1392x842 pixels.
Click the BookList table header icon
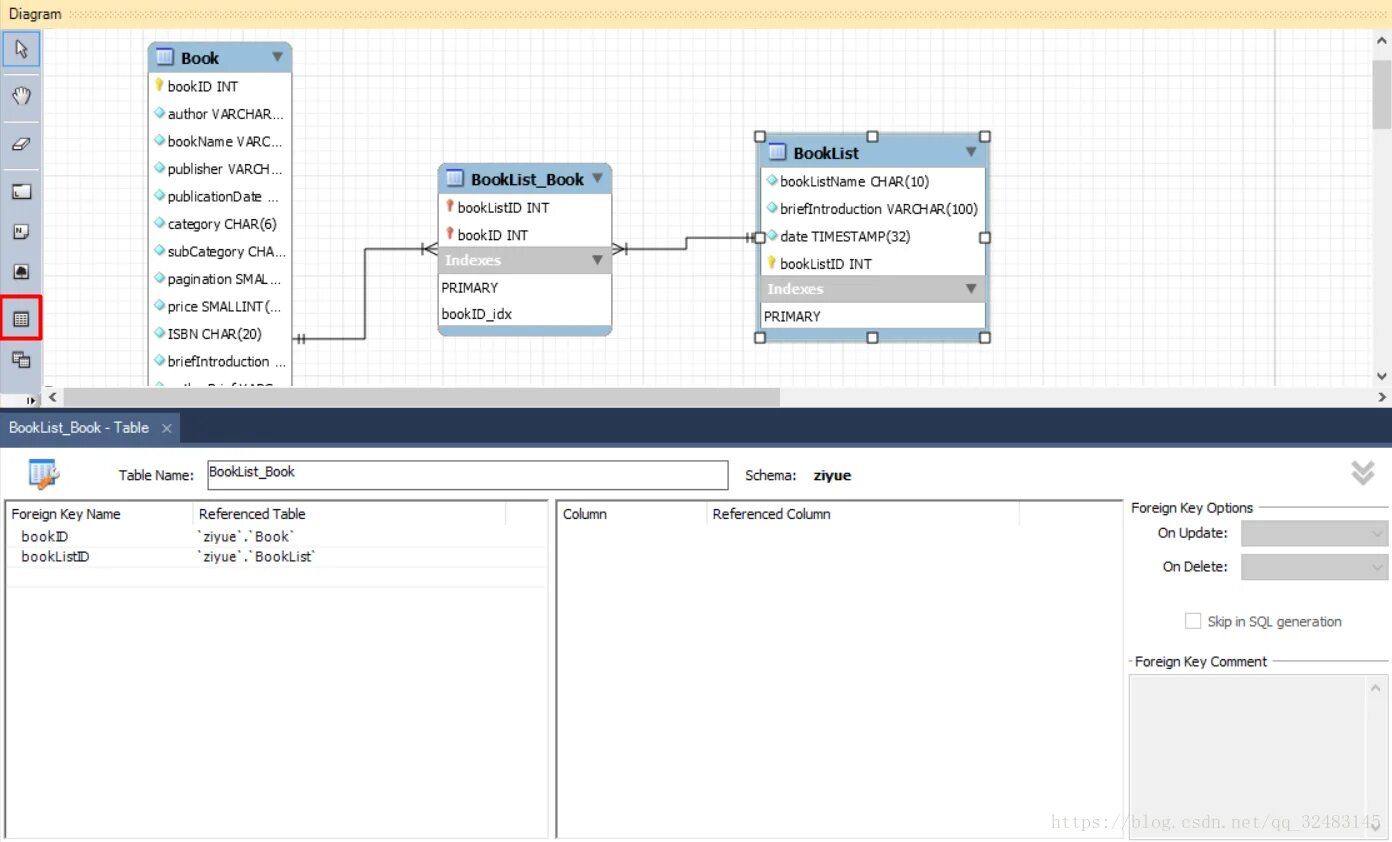click(778, 152)
